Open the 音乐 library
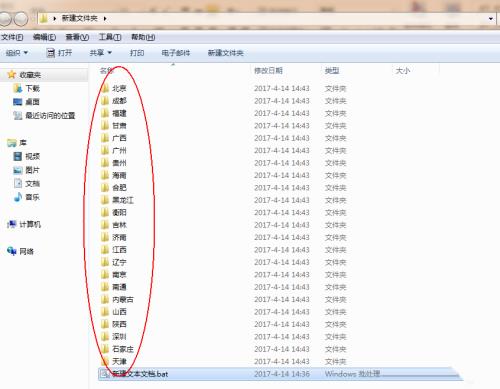 point(33,197)
